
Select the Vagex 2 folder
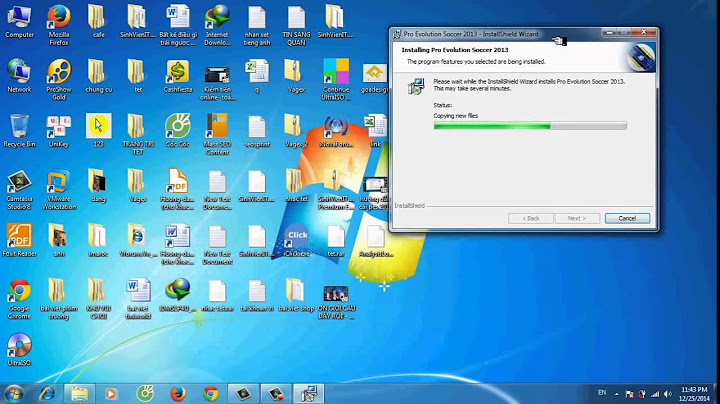click(296, 131)
